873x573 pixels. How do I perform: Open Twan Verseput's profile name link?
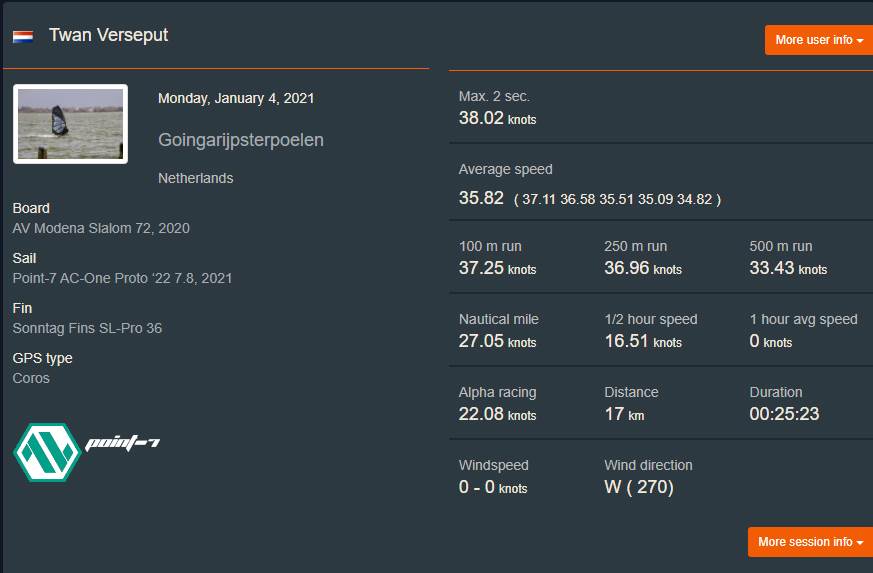point(108,35)
